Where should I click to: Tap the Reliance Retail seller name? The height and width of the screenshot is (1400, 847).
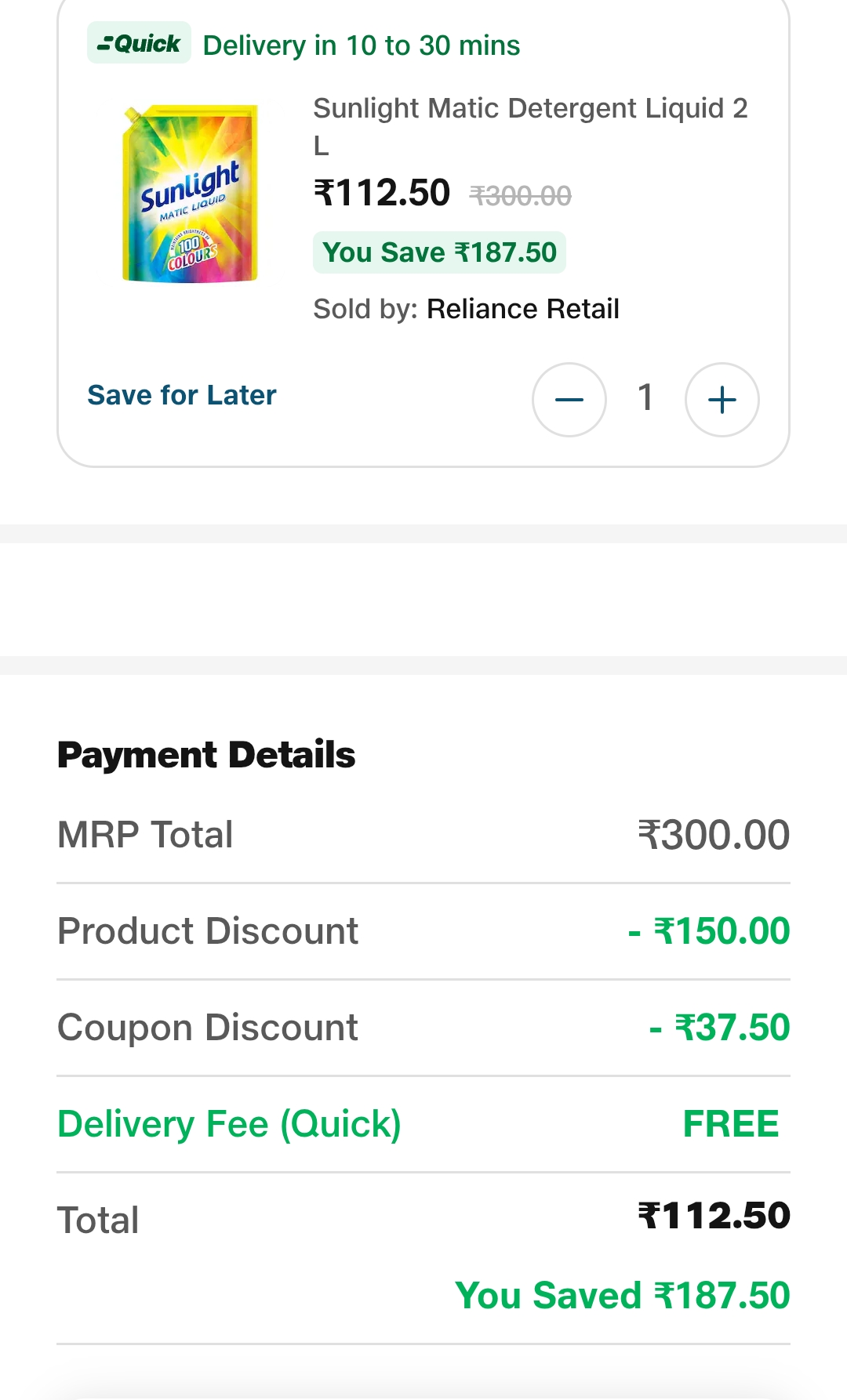tap(523, 309)
